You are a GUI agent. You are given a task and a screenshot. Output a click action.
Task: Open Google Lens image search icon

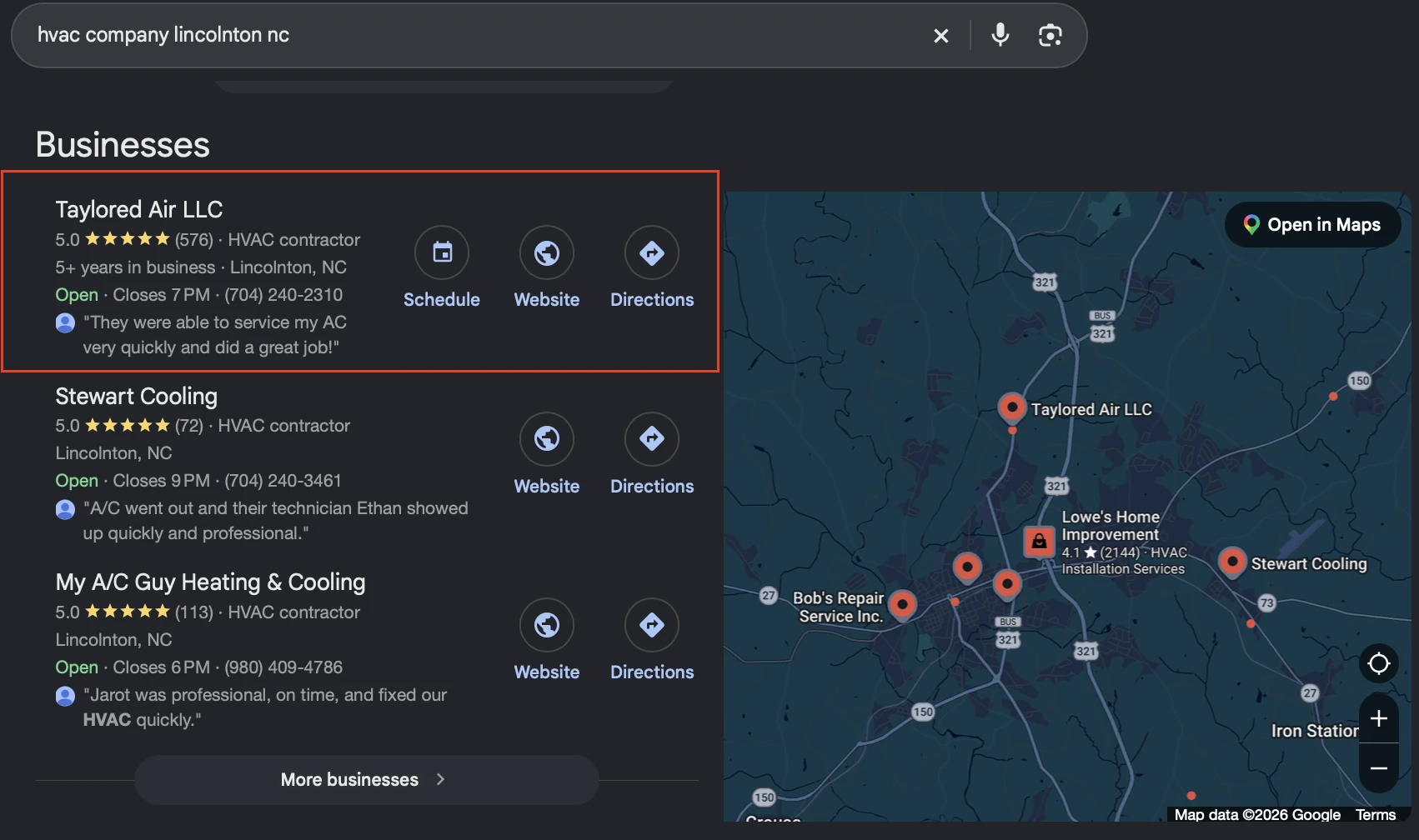[1050, 35]
